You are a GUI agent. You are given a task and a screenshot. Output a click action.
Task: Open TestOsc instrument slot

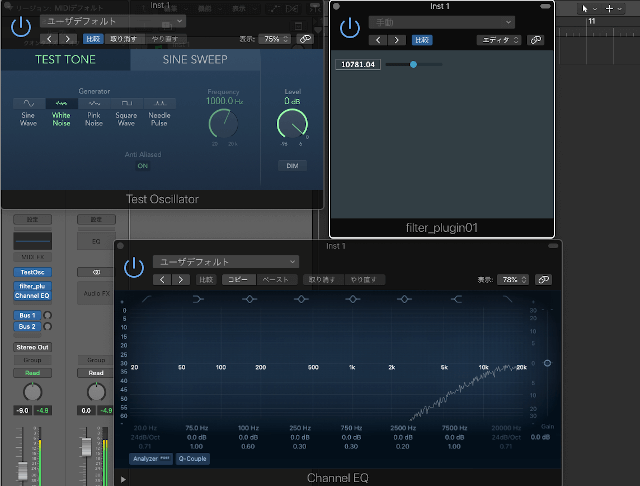33,272
